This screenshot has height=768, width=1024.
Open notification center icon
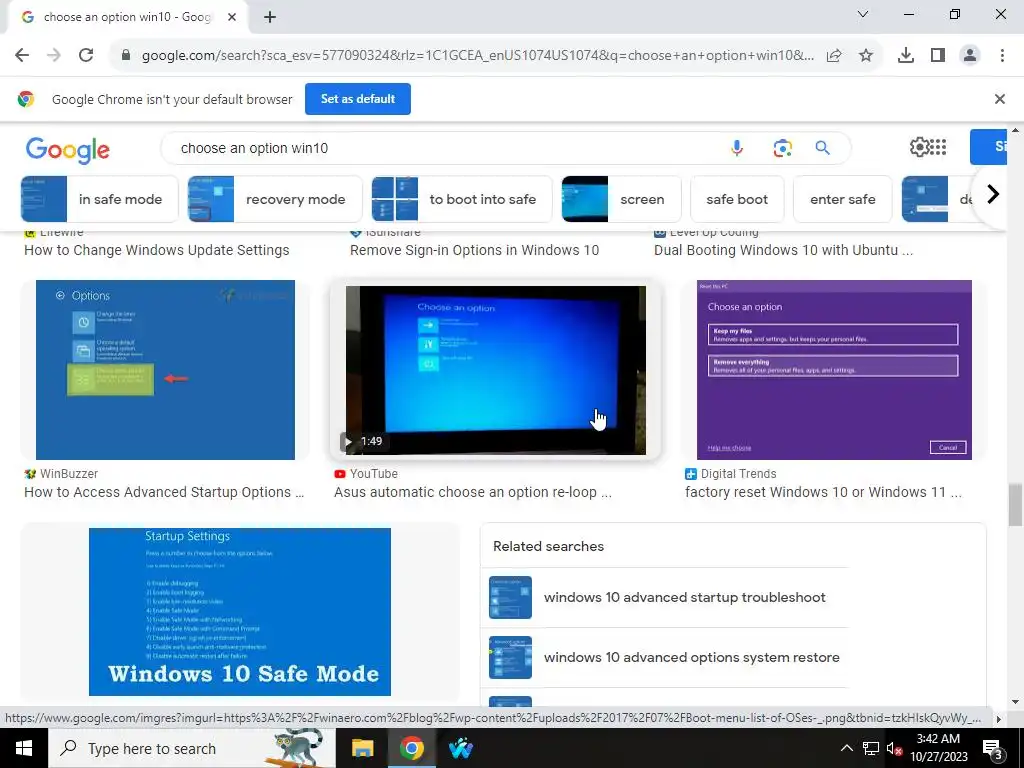tap(992, 748)
